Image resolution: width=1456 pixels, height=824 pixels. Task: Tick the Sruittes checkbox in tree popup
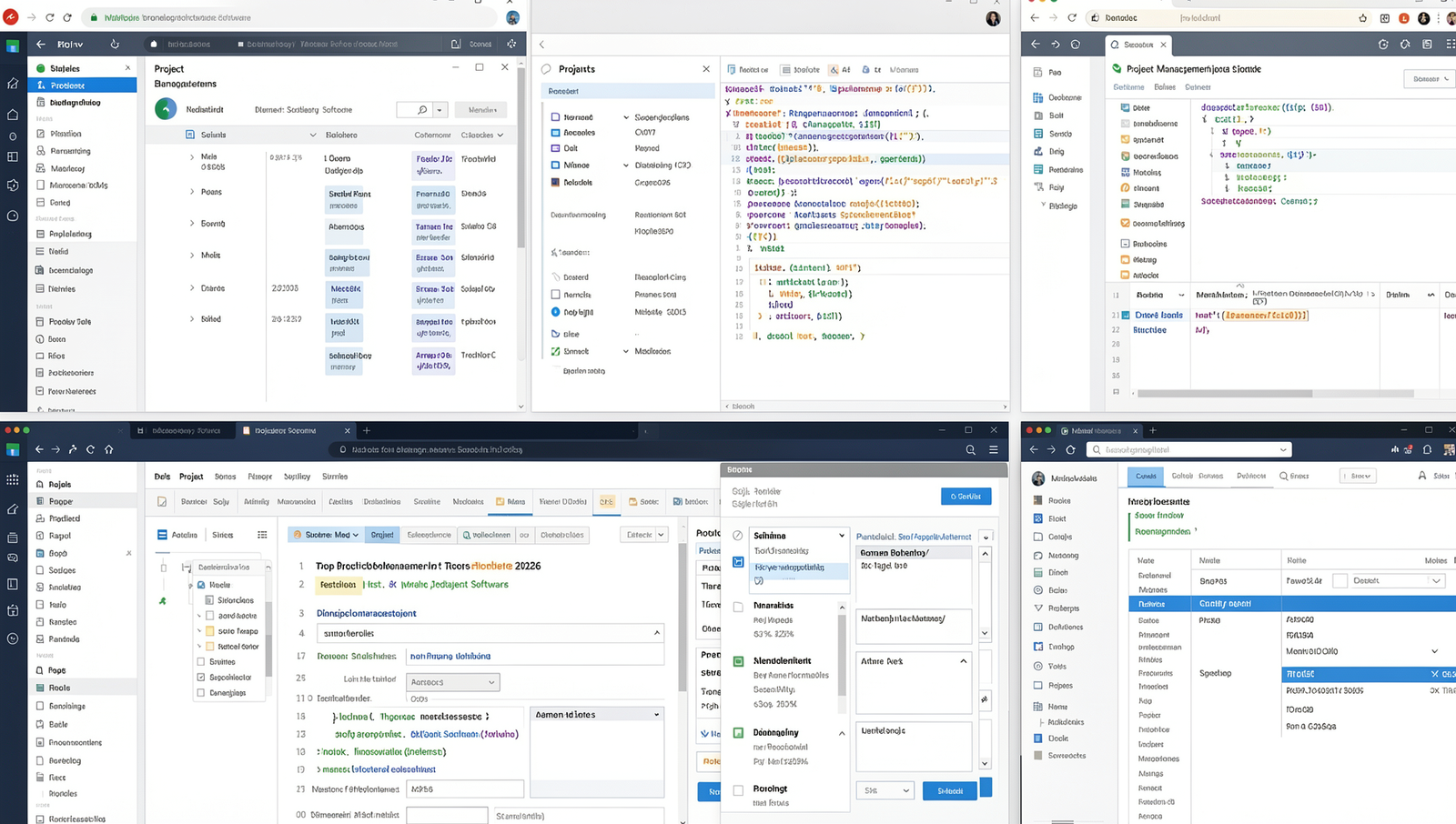tap(201, 661)
